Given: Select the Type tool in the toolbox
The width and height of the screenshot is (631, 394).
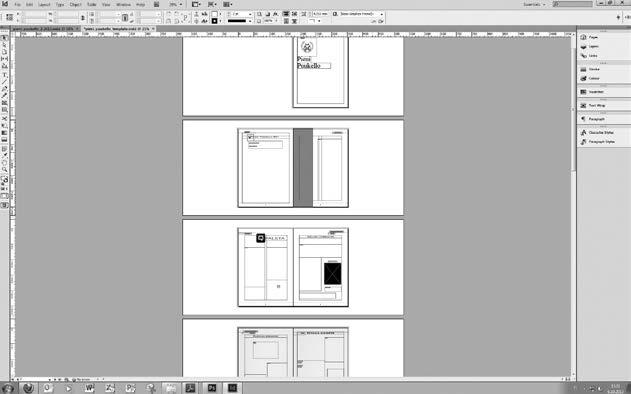Looking at the screenshot, I should click(x=4, y=75).
